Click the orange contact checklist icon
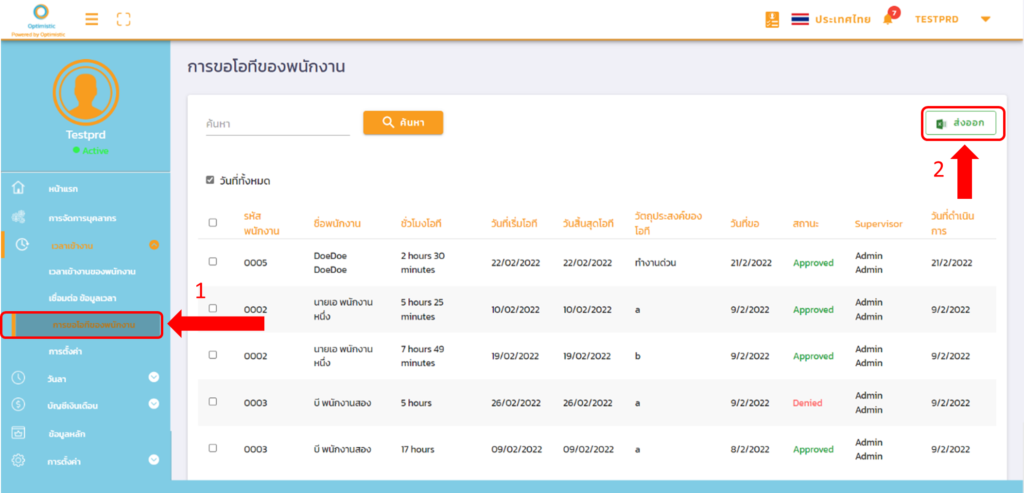The width and height of the screenshot is (1024, 493). tap(772, 19)
